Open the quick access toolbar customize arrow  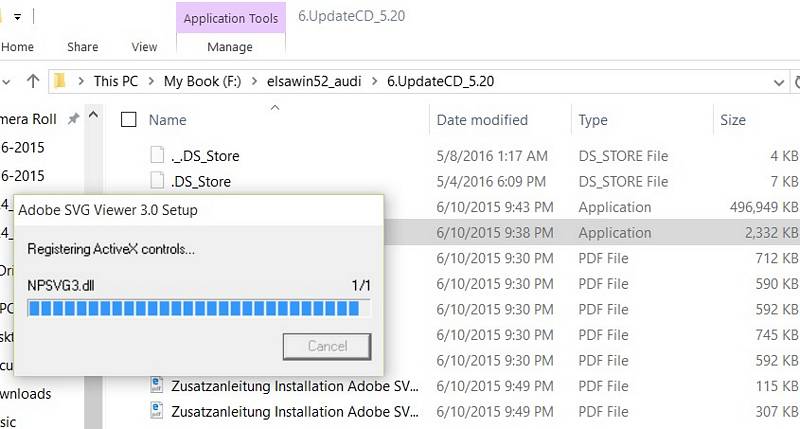pos(17,18)
